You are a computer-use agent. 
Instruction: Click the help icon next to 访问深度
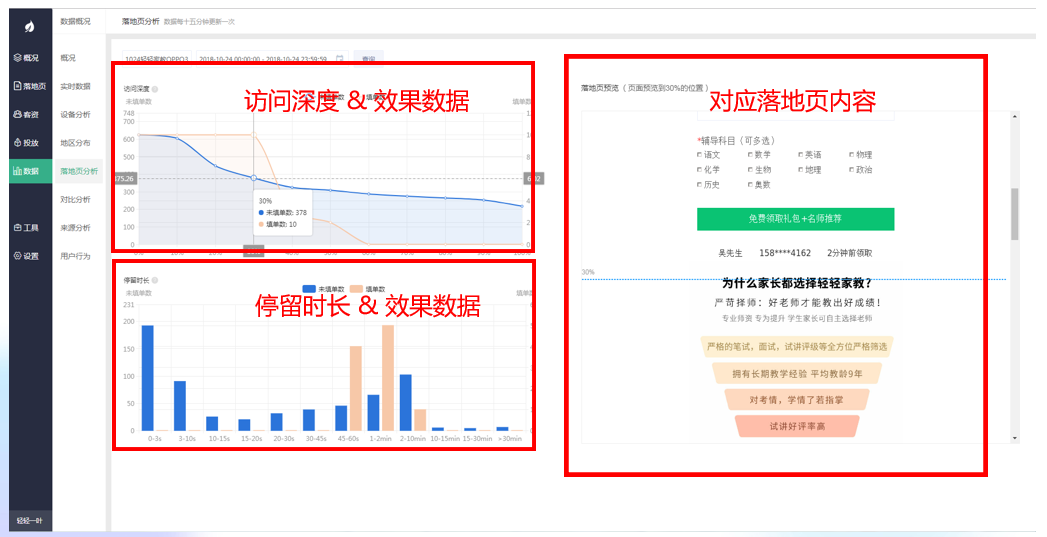click(155, 89)
